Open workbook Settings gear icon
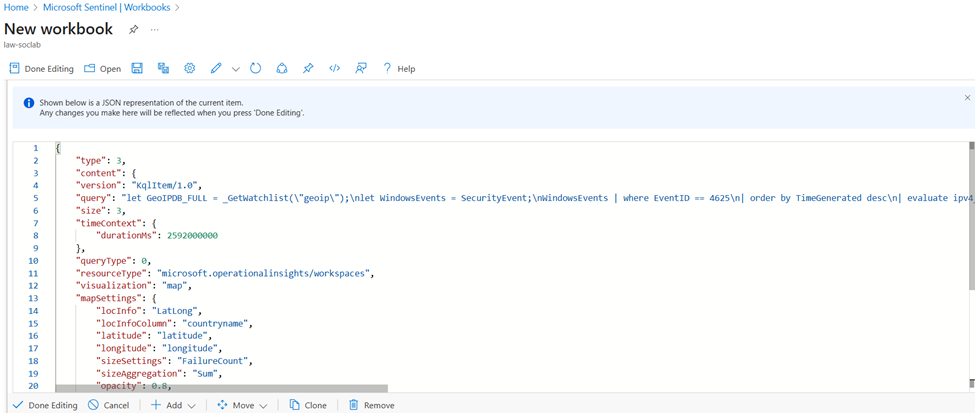Screen dimensions: 975x413 pyautogui.click(x=190, y=68)
